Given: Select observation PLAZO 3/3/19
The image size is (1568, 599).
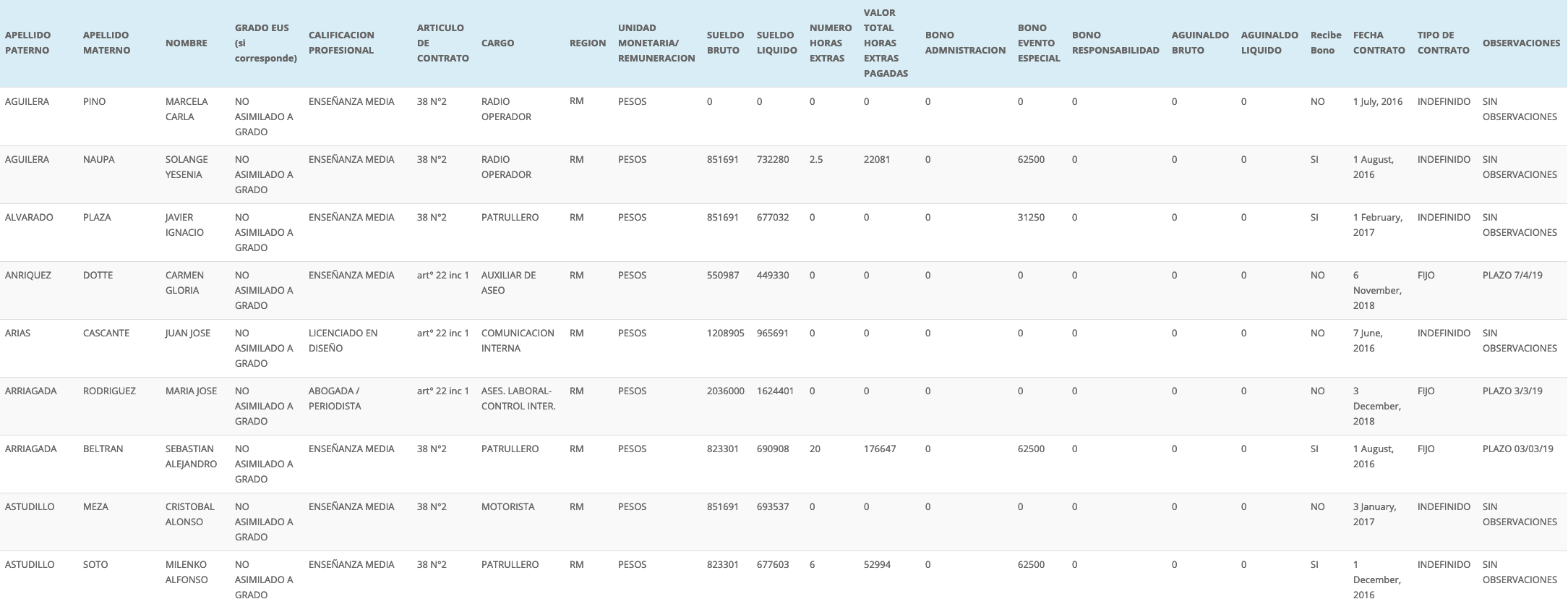Looking at the screenshot, I should pyautogui.click(x=1512, y=391).
